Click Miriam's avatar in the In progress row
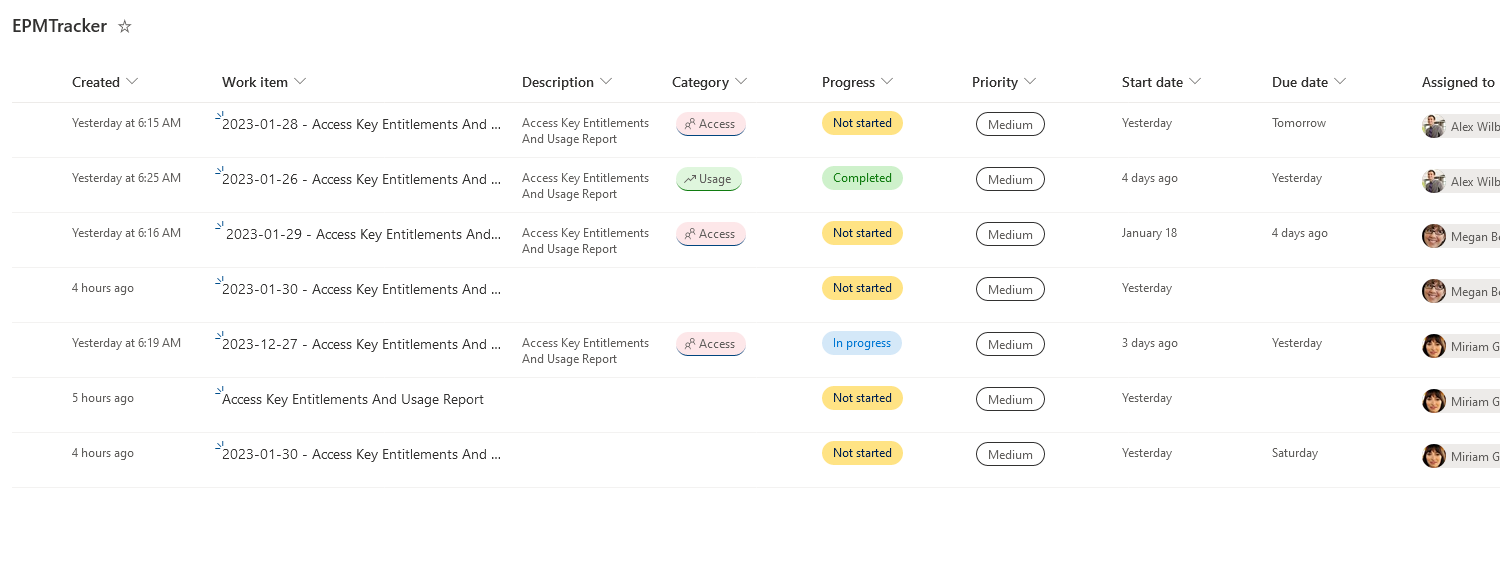 pos(1434,346)
